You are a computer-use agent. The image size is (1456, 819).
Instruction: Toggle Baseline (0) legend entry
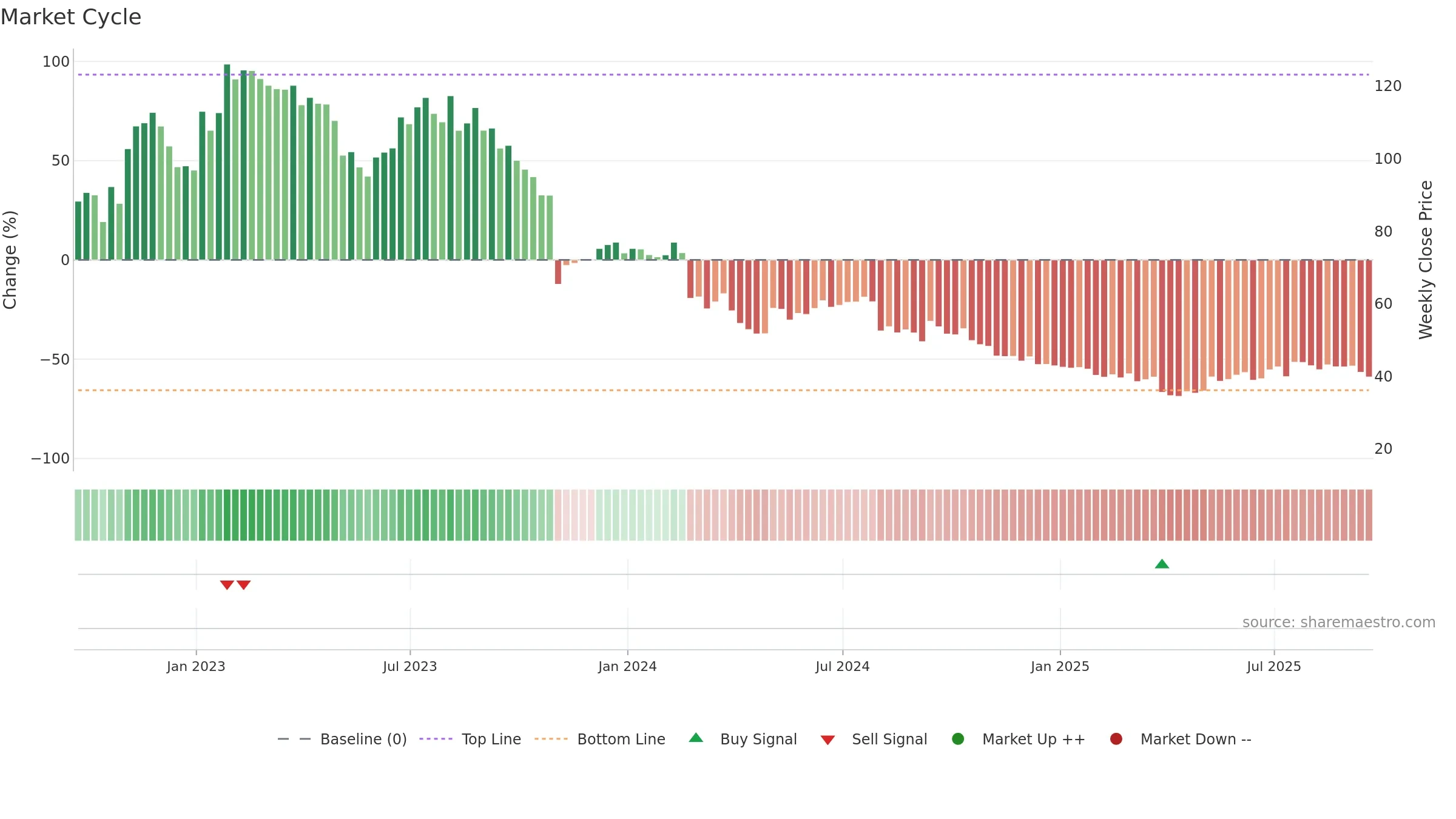[342, 740]
